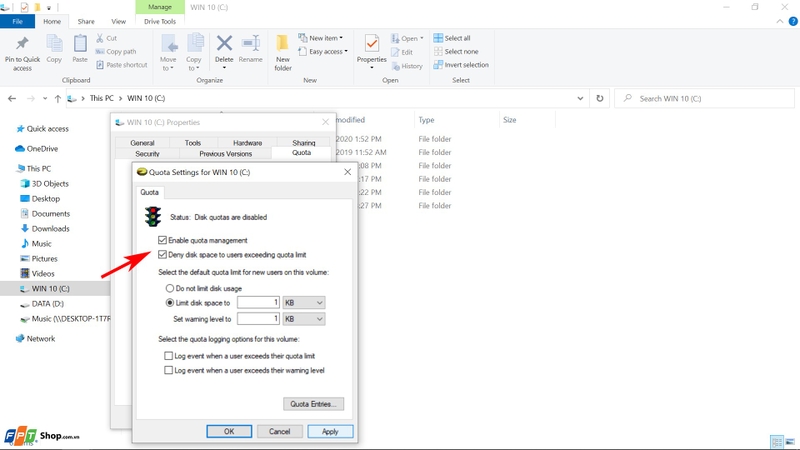Open the Previous Versions tab
Image resolution: width=800 pixels, height=450 pixels.
[x=226, y=154]
